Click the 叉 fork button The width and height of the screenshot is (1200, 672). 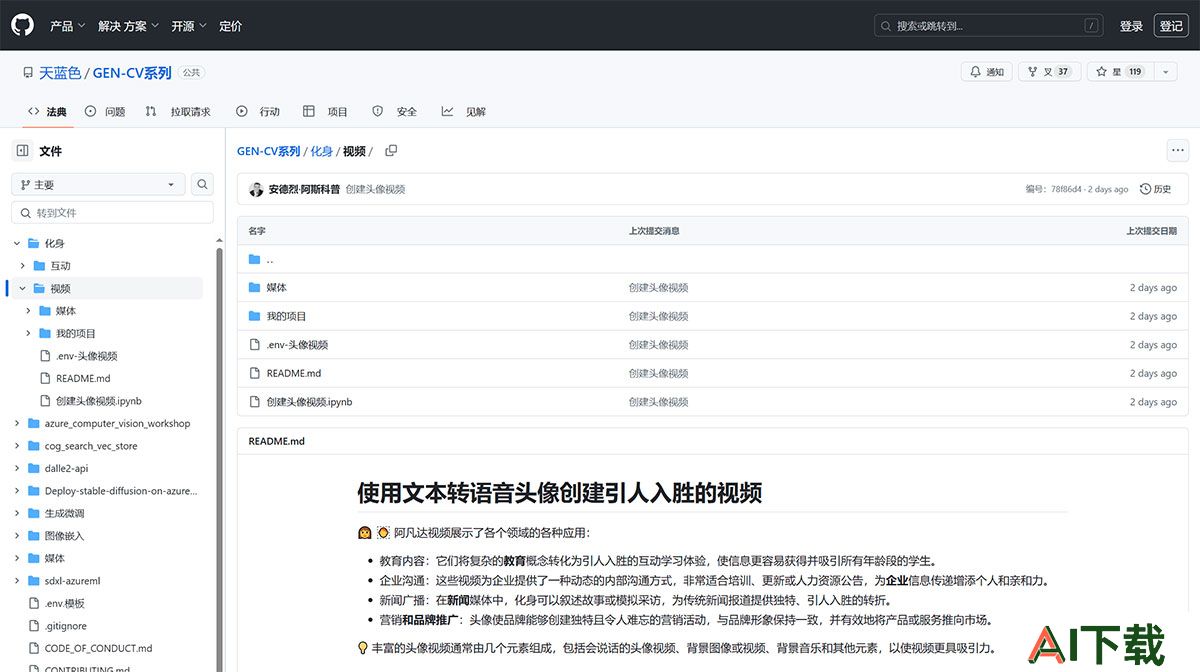click(x=1050, y=72)
